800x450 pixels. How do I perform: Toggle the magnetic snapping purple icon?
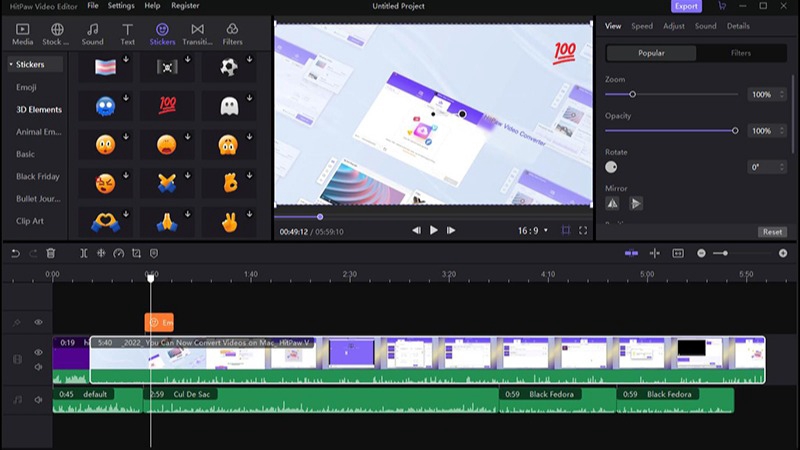click(631, 253)
